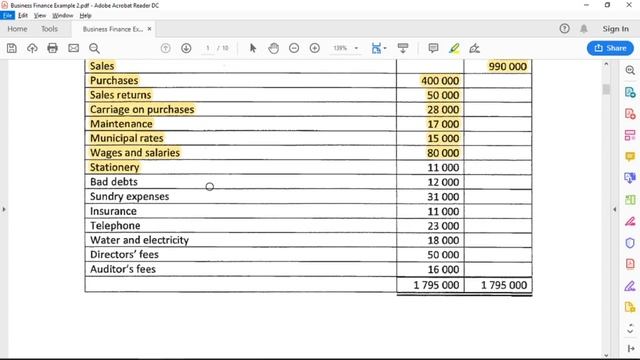Click the 'Wages and salaries' label

click(x=135, y=153)
